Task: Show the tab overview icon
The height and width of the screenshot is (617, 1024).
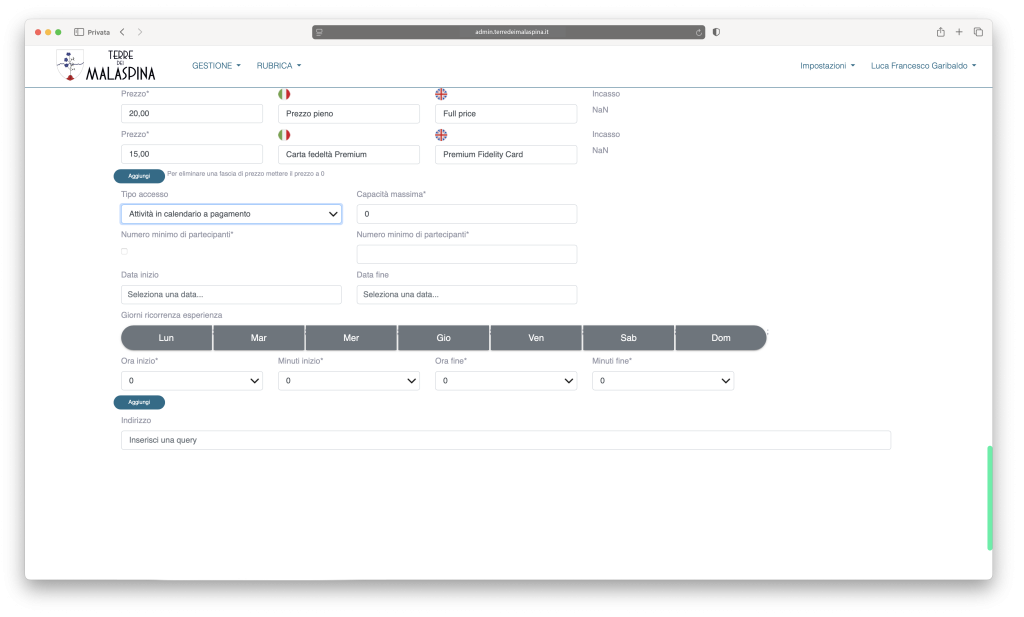Action: [978, 32]
